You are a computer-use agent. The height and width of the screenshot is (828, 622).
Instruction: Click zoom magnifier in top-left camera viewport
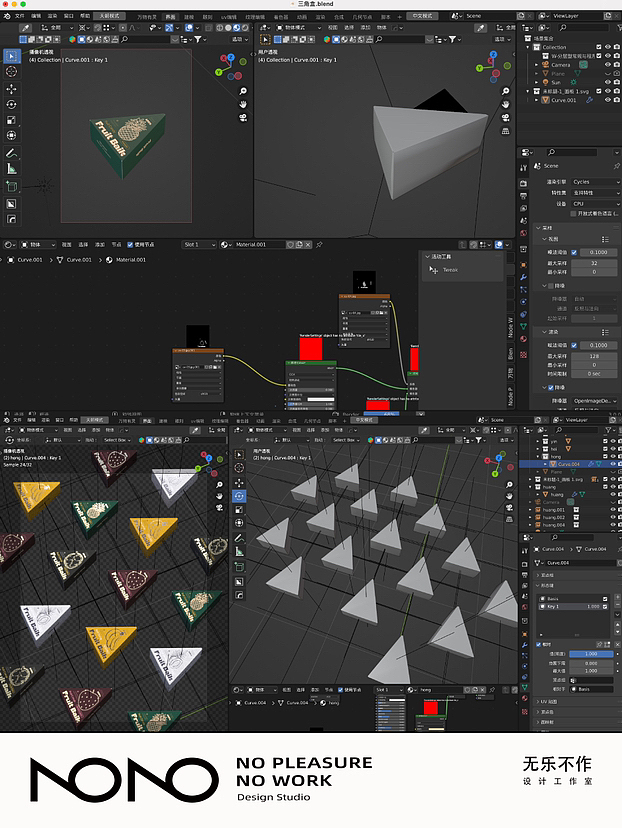(x=243, y=91)
